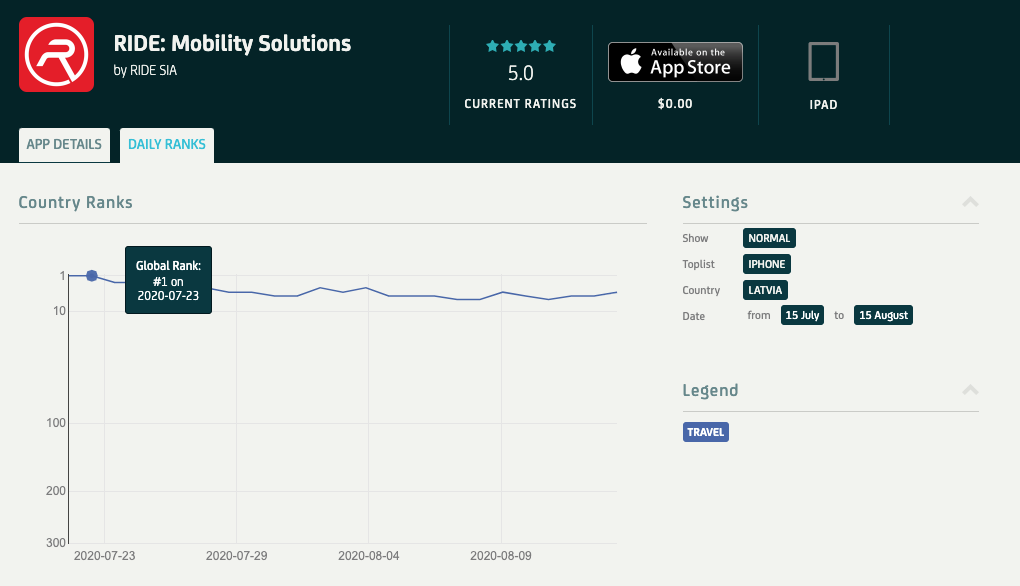Image resolution: width=1020 pixels, height=586 pixels.
Task: Collapse the Settings panel chevron
Action: pos(969,202)
